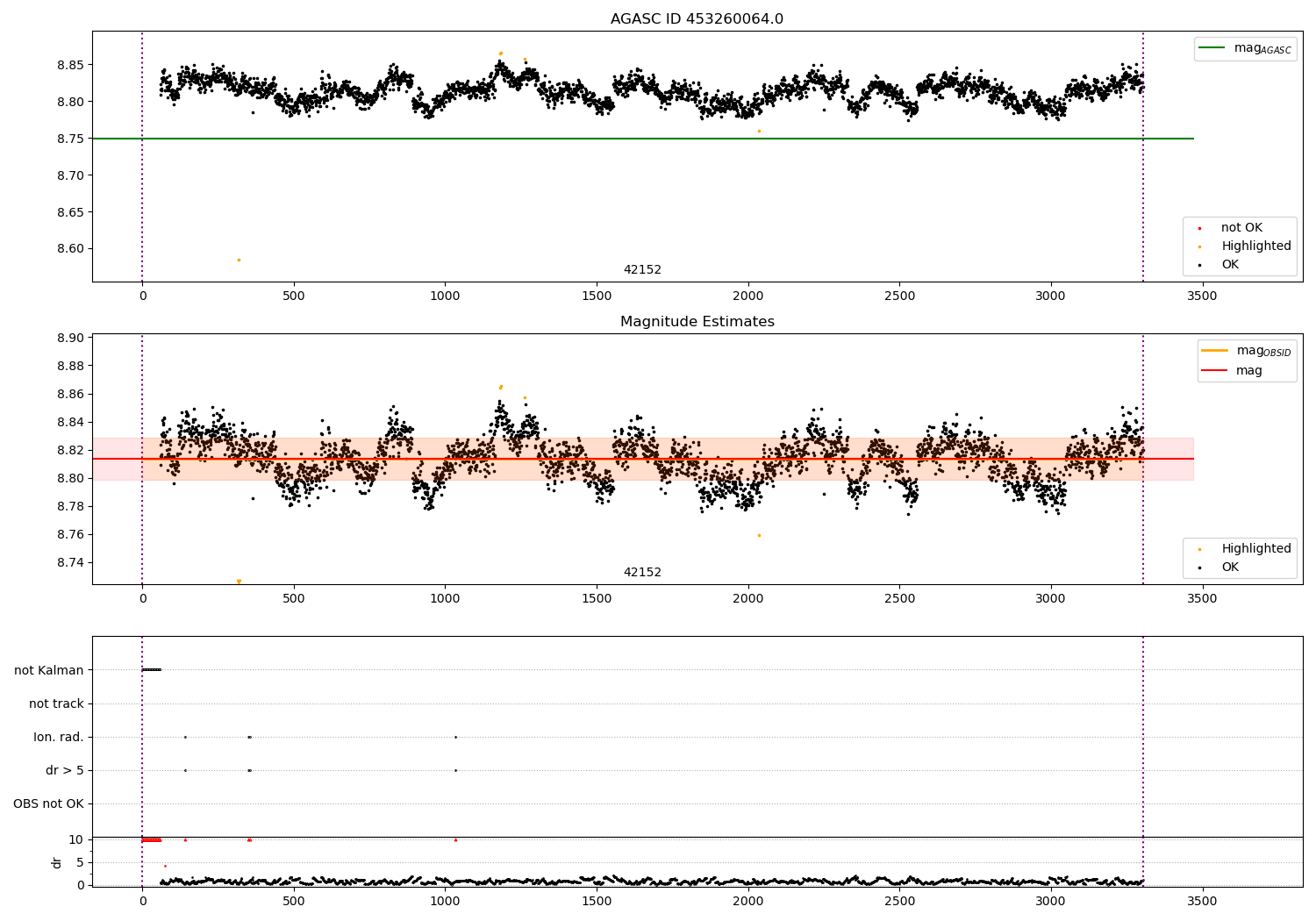This screenshot has width=1316, height=921.
Task: Click the plot title 'AGASC ID 453260064.0'
Action: coord(697,18)
